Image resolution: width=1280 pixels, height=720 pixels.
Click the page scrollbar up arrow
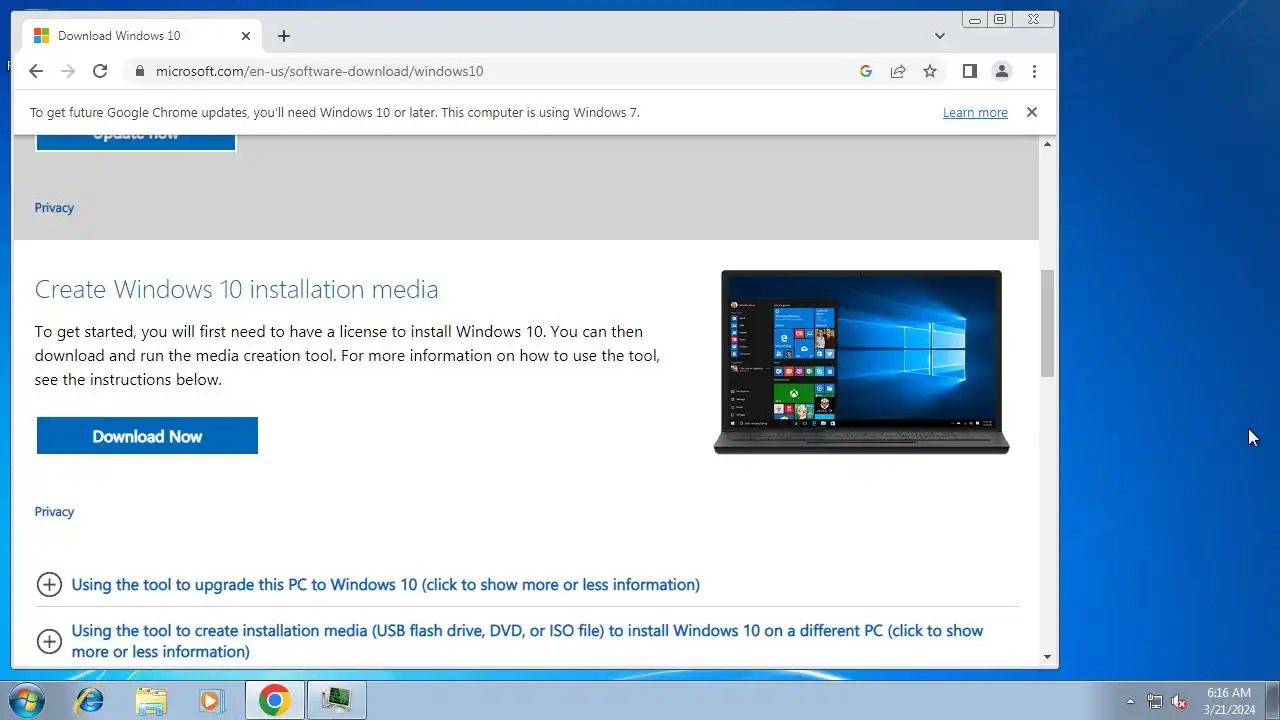coord(1048,145)
